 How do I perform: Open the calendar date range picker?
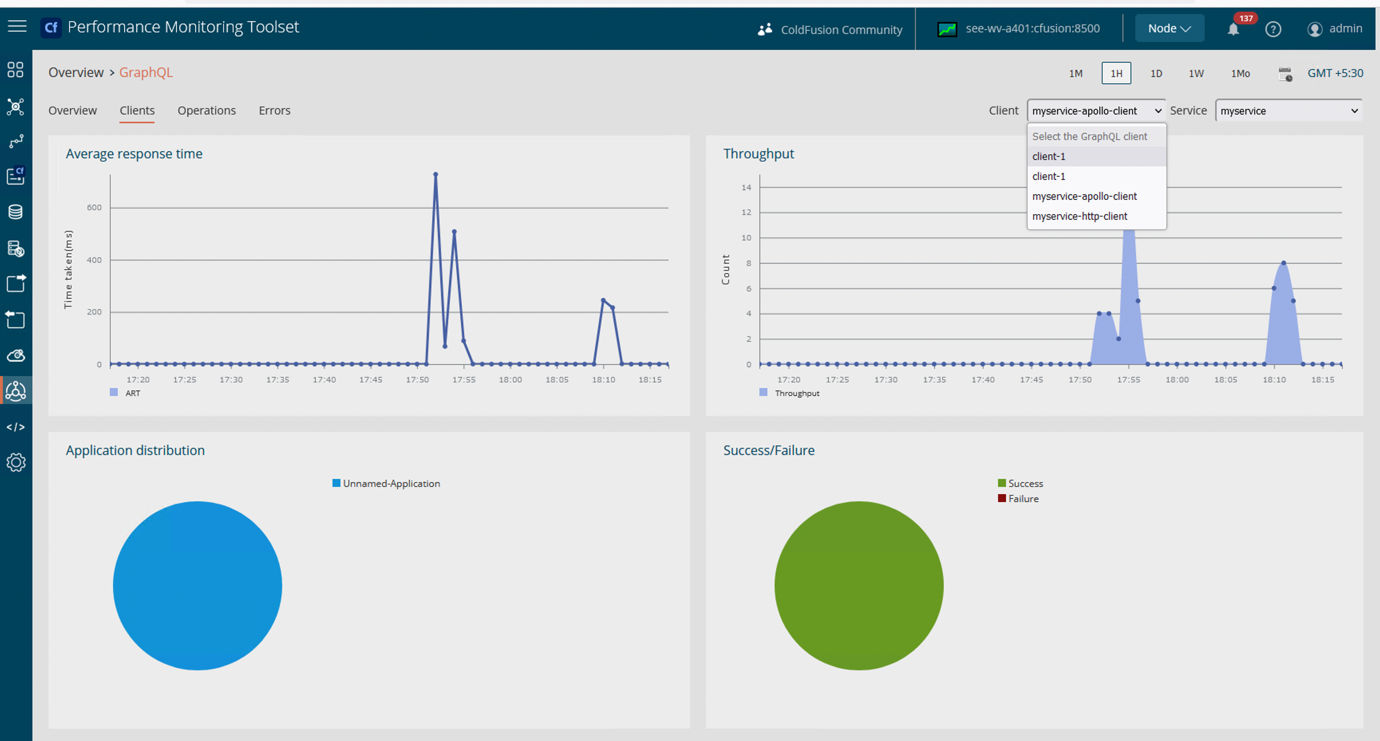(1285, 74)
